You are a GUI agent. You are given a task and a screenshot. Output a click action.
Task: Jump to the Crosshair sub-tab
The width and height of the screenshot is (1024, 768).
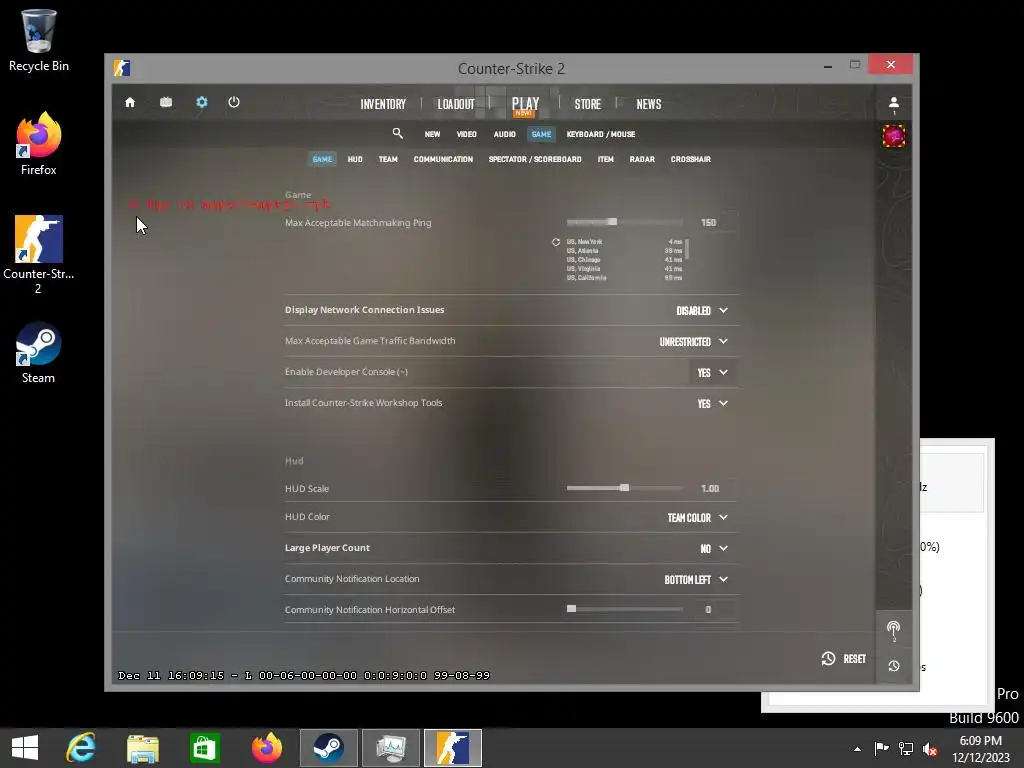click(x=690, y=159)
